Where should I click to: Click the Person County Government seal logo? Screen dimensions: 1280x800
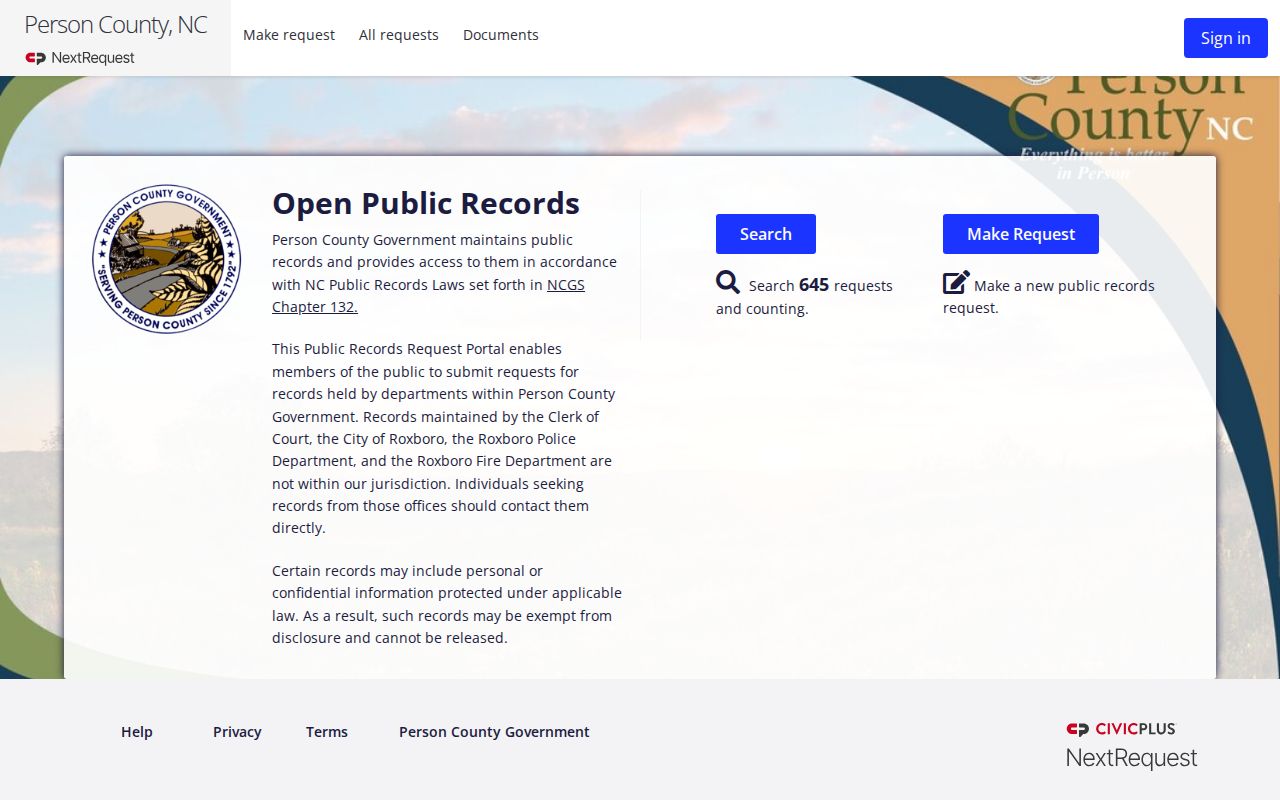[167, 259]
